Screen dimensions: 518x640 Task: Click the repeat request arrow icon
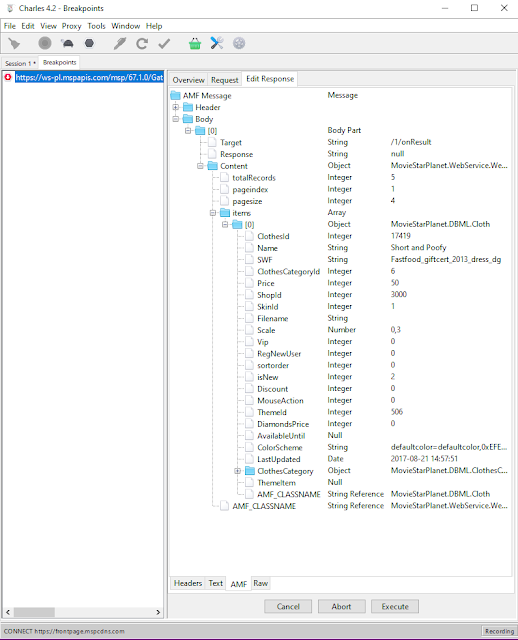[x=142, y=43]
